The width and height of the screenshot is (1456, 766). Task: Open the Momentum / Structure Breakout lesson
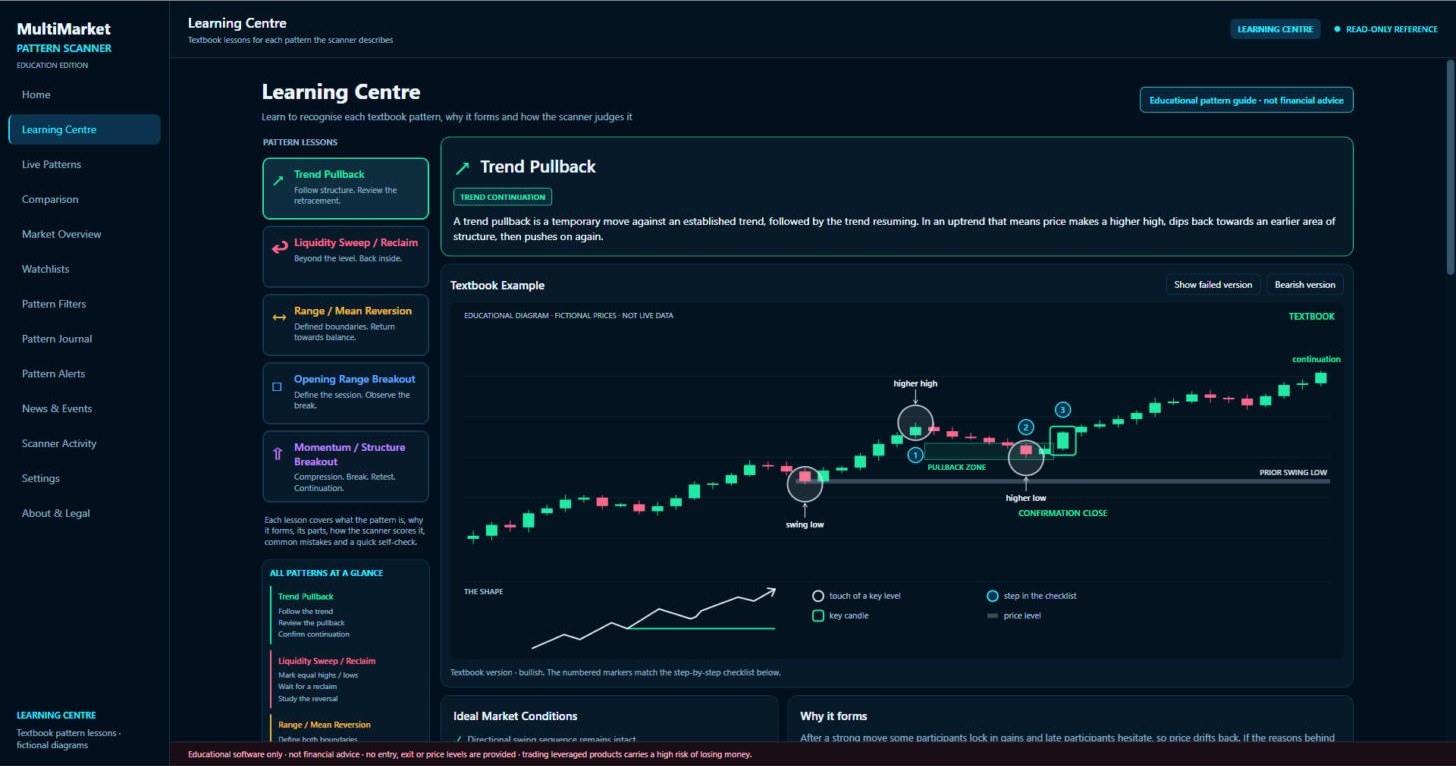(346, 466)
